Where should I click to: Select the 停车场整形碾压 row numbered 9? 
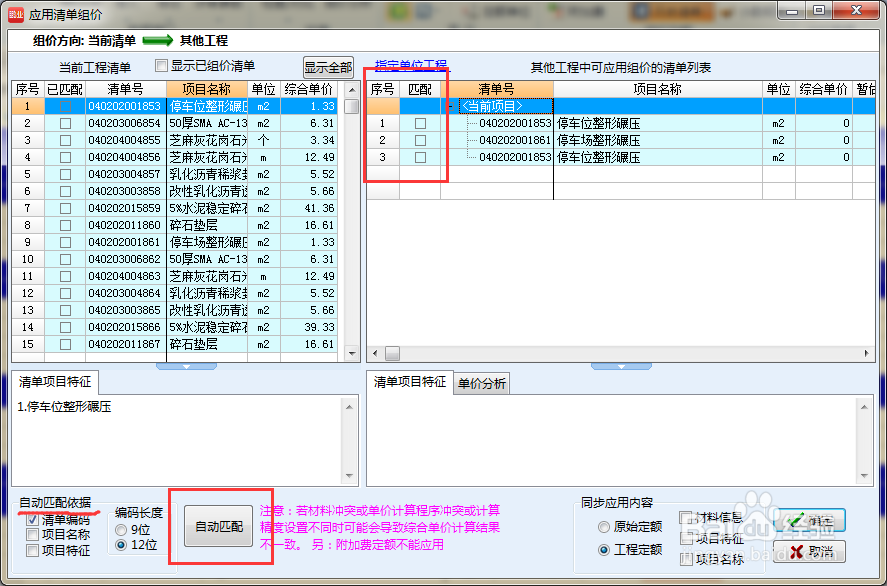(200, 242)
